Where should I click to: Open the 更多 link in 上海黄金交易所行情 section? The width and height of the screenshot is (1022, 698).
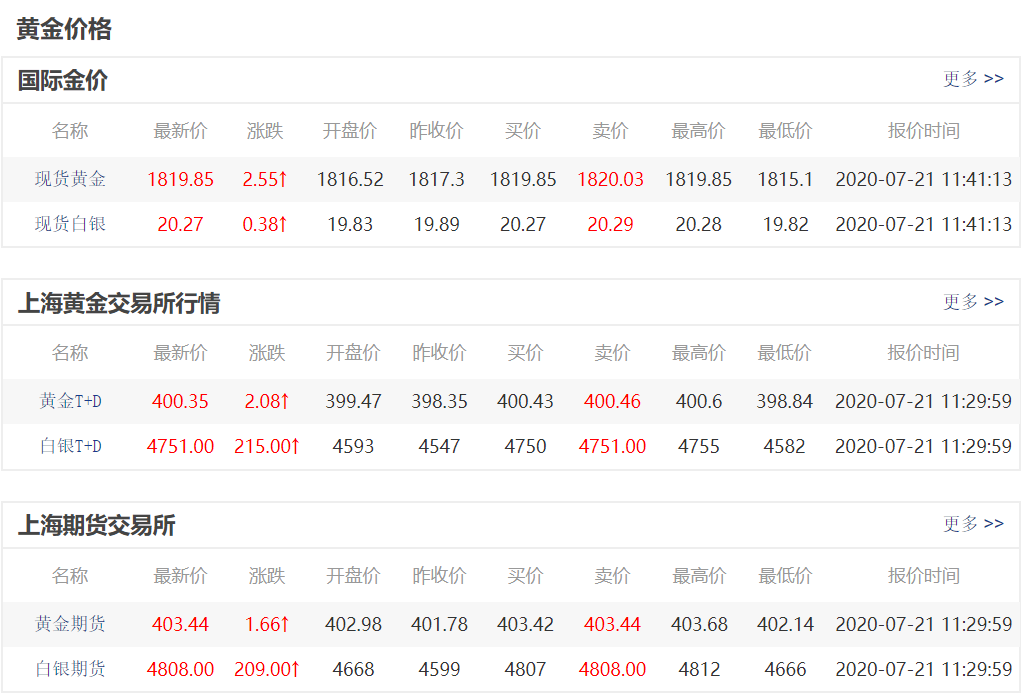point(973,302)
